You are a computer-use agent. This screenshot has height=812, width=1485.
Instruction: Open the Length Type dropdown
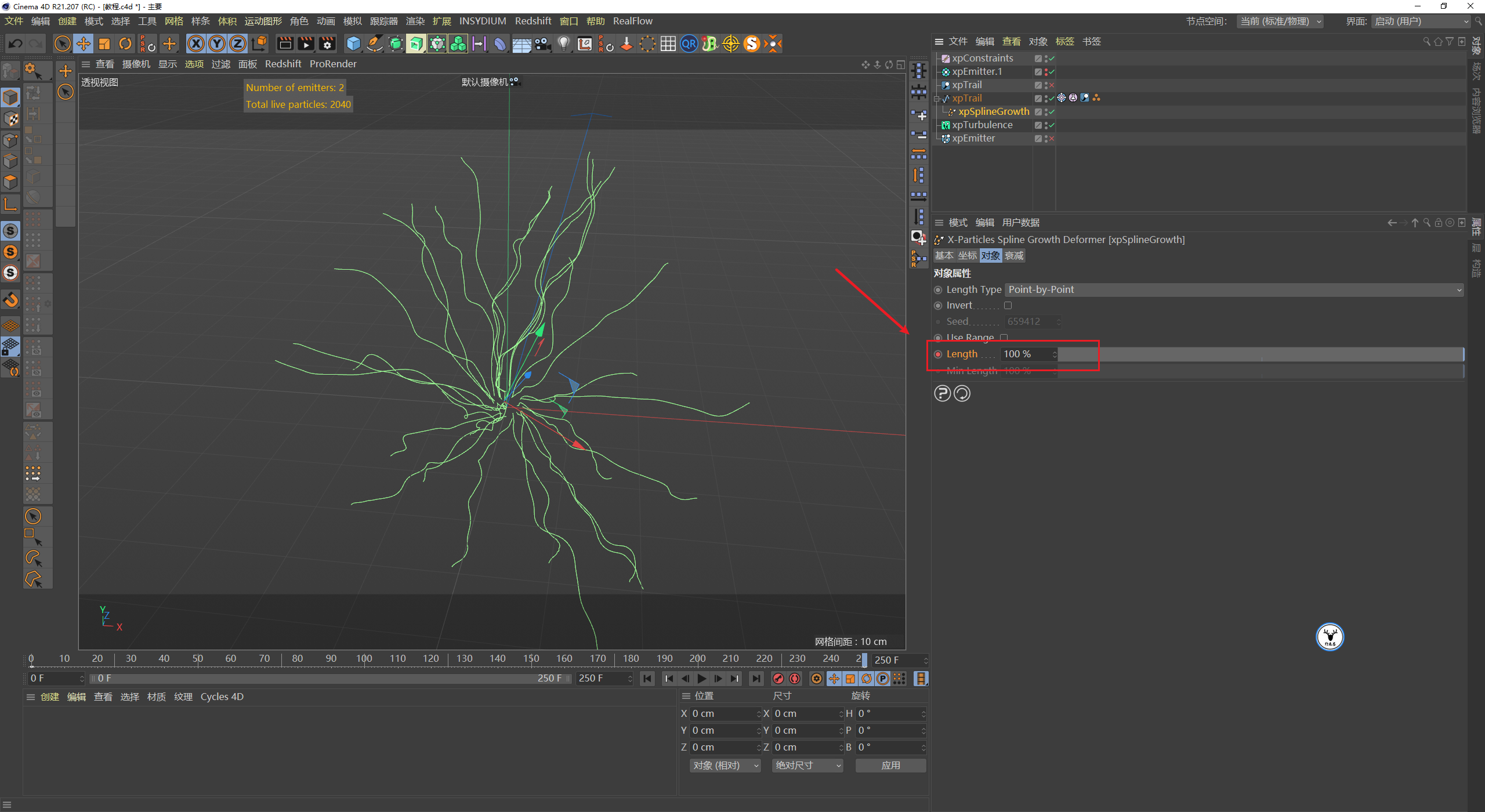1234,289
